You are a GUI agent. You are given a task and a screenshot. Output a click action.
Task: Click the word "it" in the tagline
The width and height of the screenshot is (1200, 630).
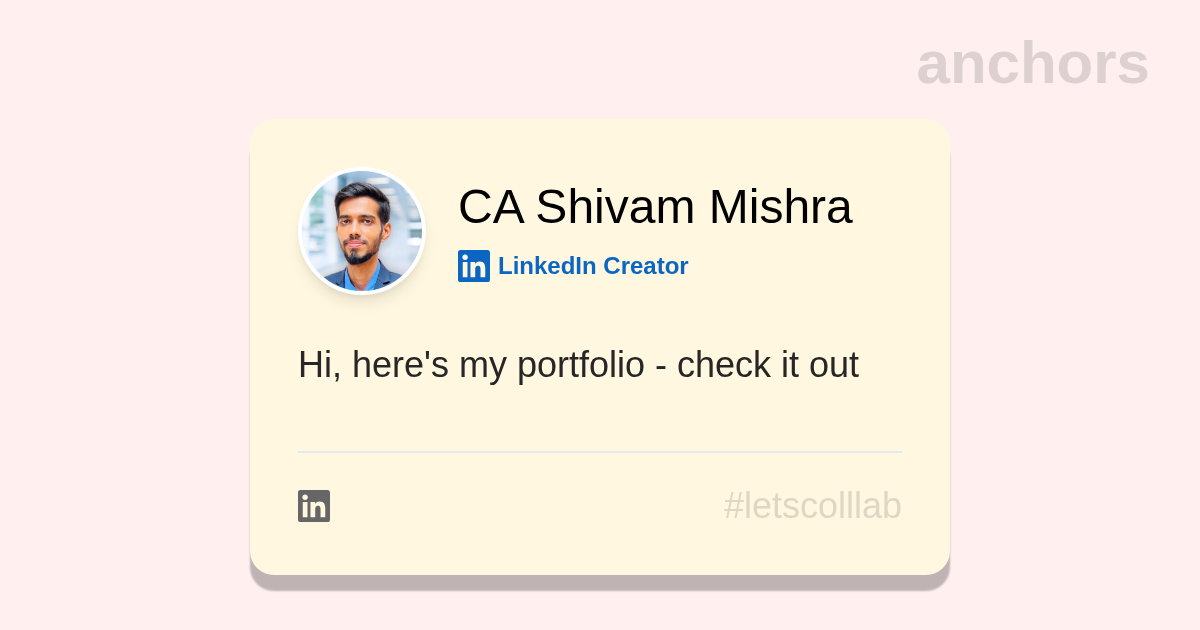click(790, 365)
